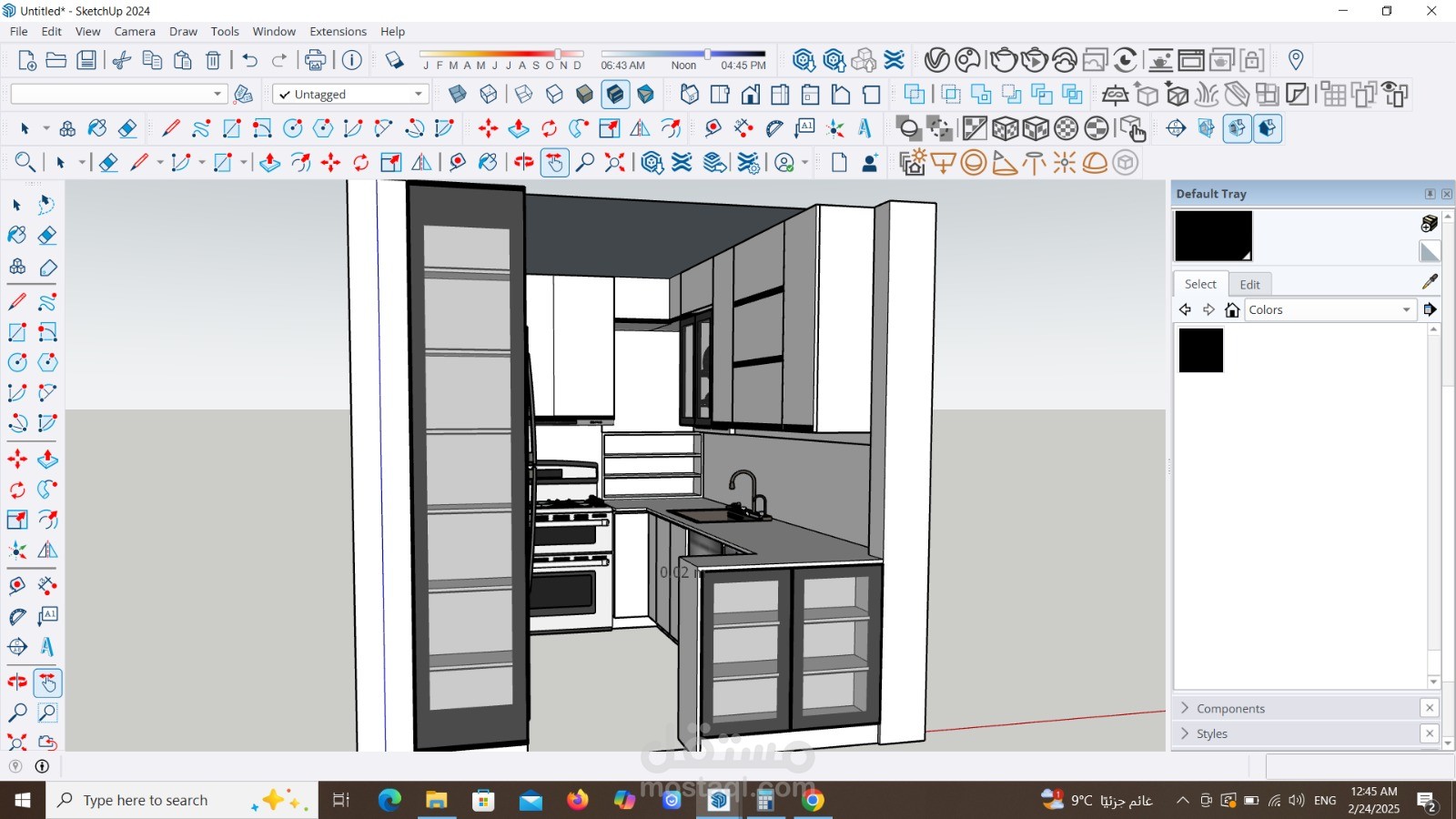The width and height of the screenshot is (1456, 819).
Task: Switch to Wireframe face style
Action: click(x=524, y=95)
